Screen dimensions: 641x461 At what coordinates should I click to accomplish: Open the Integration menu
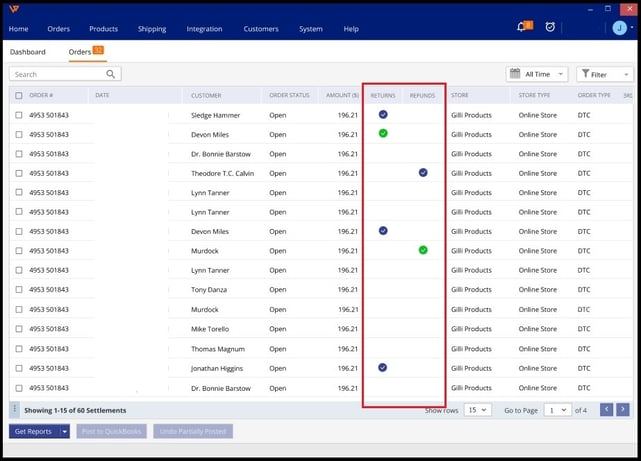(204, 29)
